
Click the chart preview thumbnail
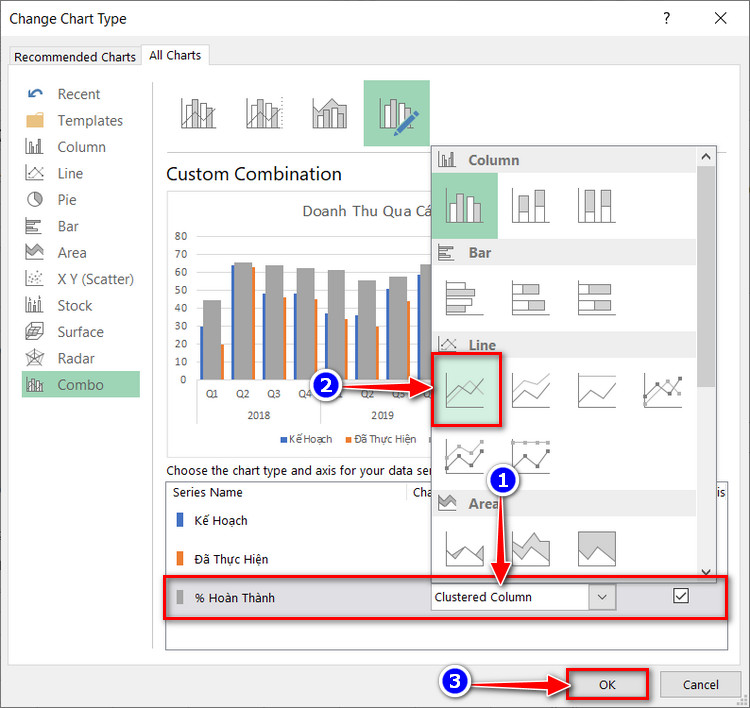tap(299, 324)
